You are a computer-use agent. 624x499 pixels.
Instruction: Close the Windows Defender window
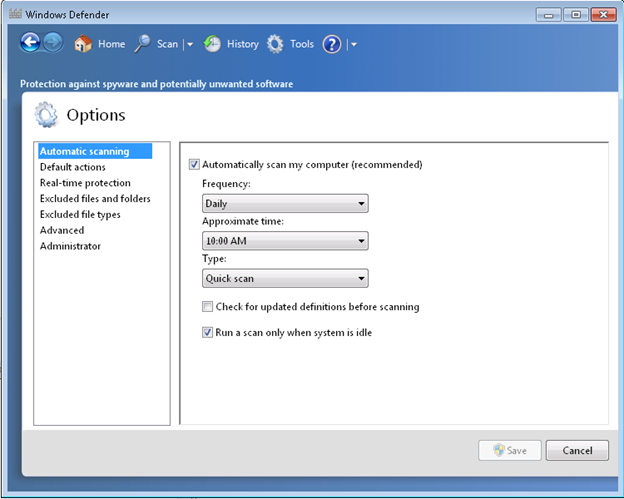click(603, 15)
